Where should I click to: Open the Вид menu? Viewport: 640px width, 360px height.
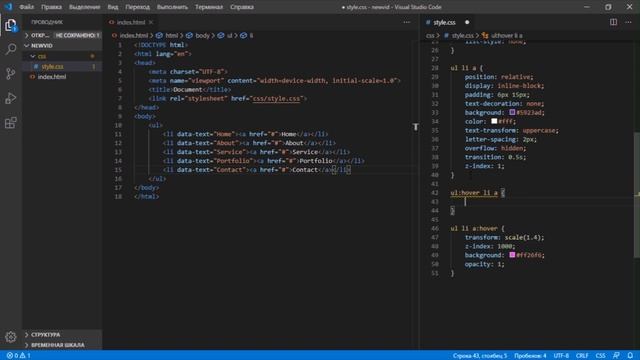(113, 7)
